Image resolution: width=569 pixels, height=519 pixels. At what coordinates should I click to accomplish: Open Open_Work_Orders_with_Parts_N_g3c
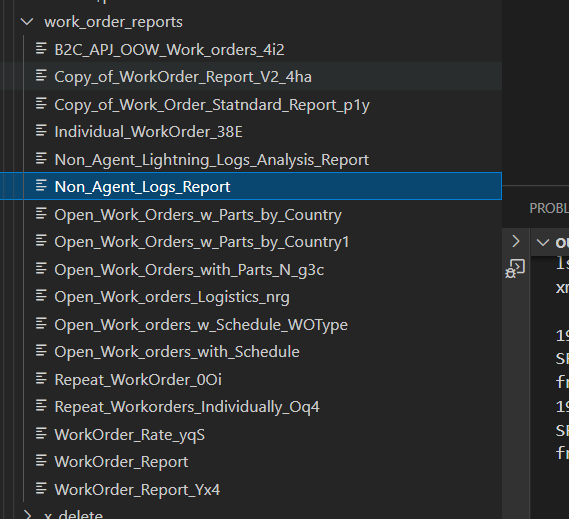click(189, 270)
